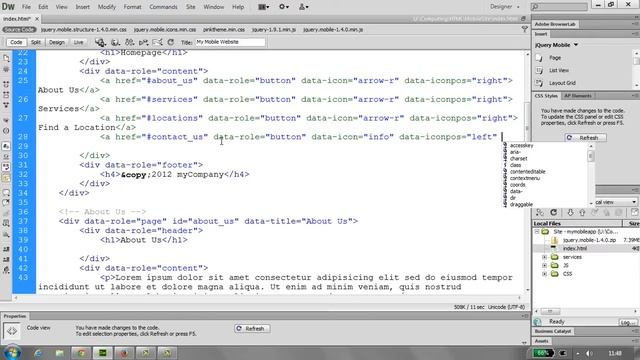The width and height of the screenshot is (640, 360).
Task: Switch to Design view
Action: [x=57, y=42]
